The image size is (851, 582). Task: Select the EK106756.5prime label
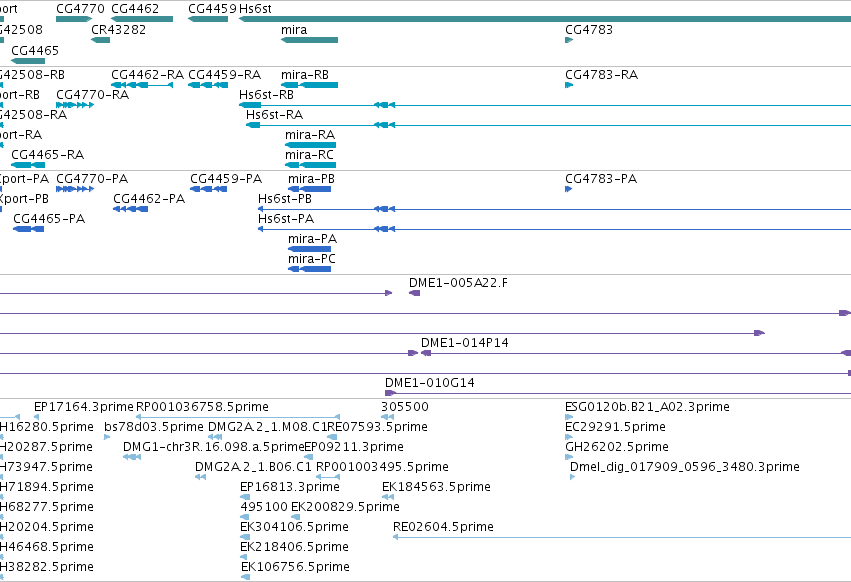tap(295, 567)
